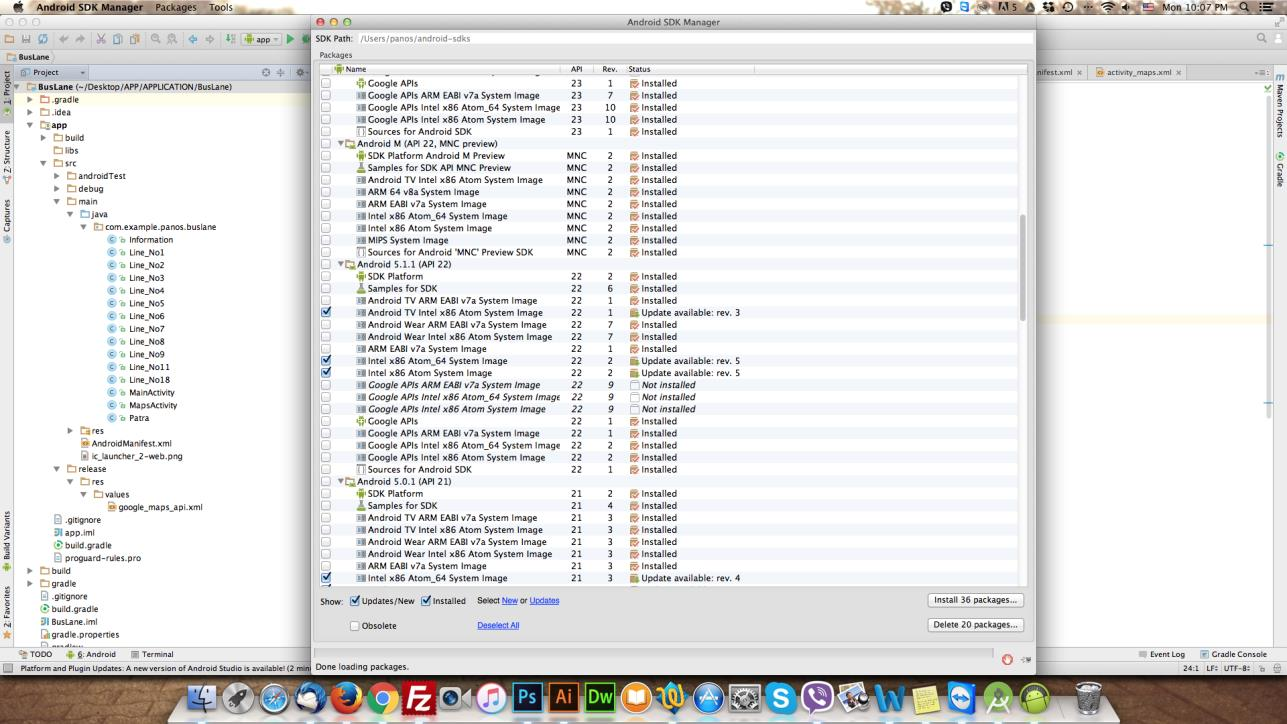Open Illustrator from the dock
The width and height of the screenshot is (1287, 724).
coord(564,698)
